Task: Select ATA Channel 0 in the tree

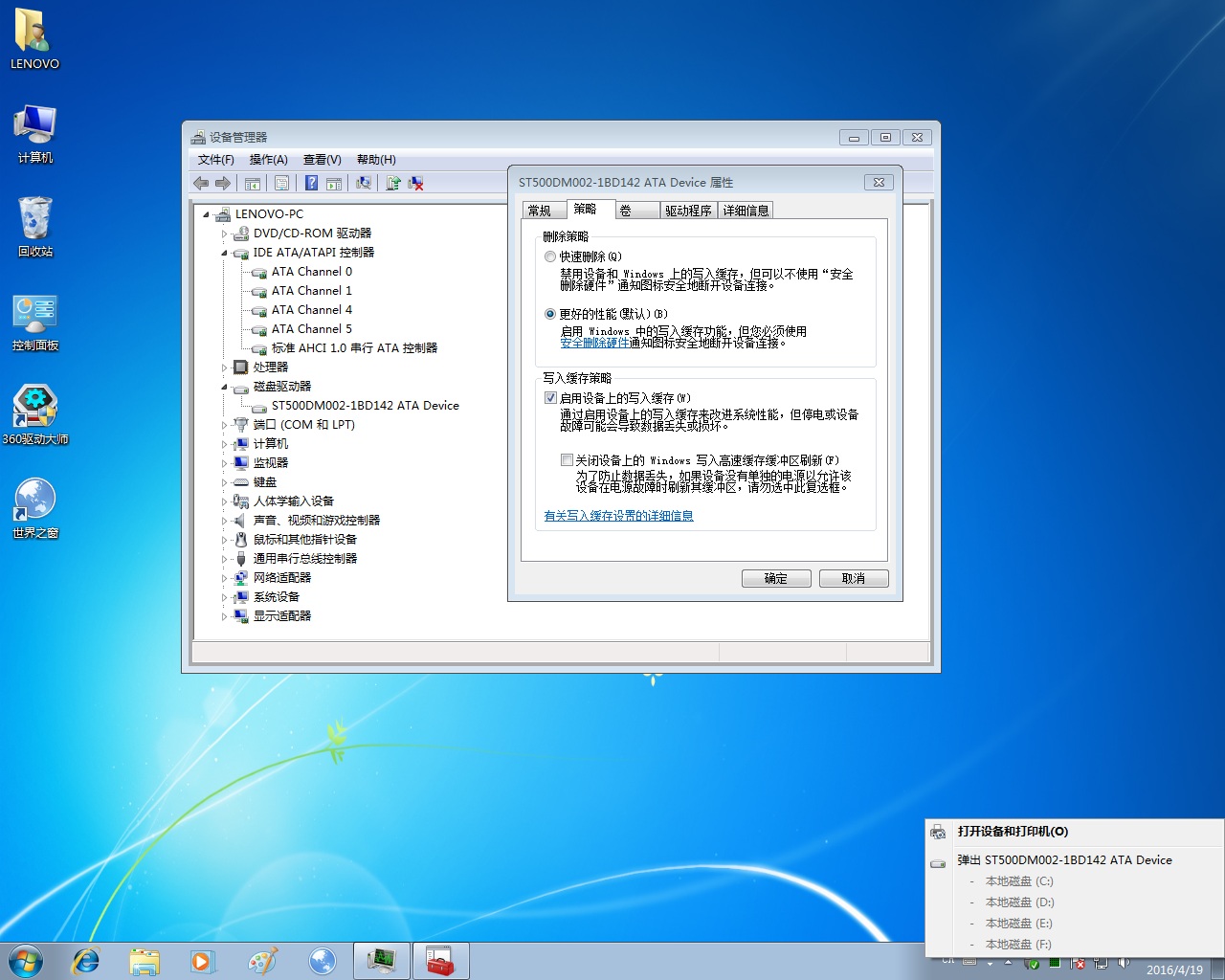Action: pos(311,272)
